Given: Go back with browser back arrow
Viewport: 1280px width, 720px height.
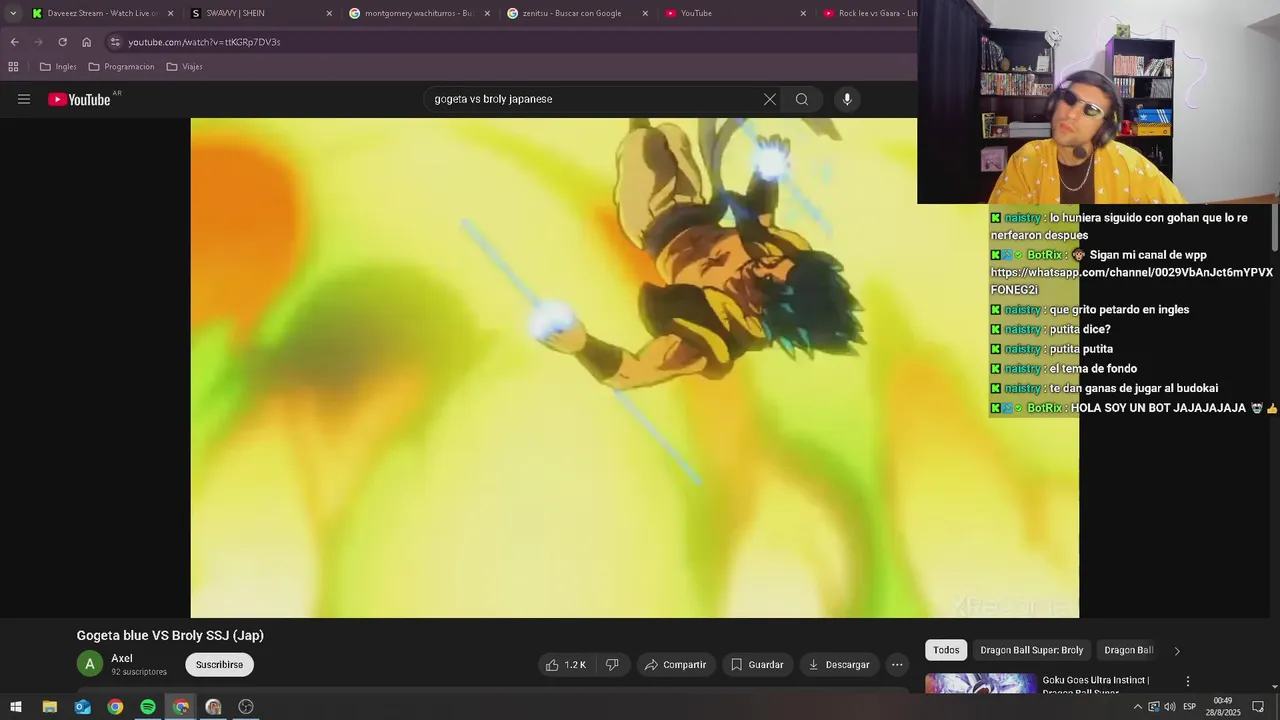Looking at the screenshot, I should pyautogui.click(x=14, y=42).
